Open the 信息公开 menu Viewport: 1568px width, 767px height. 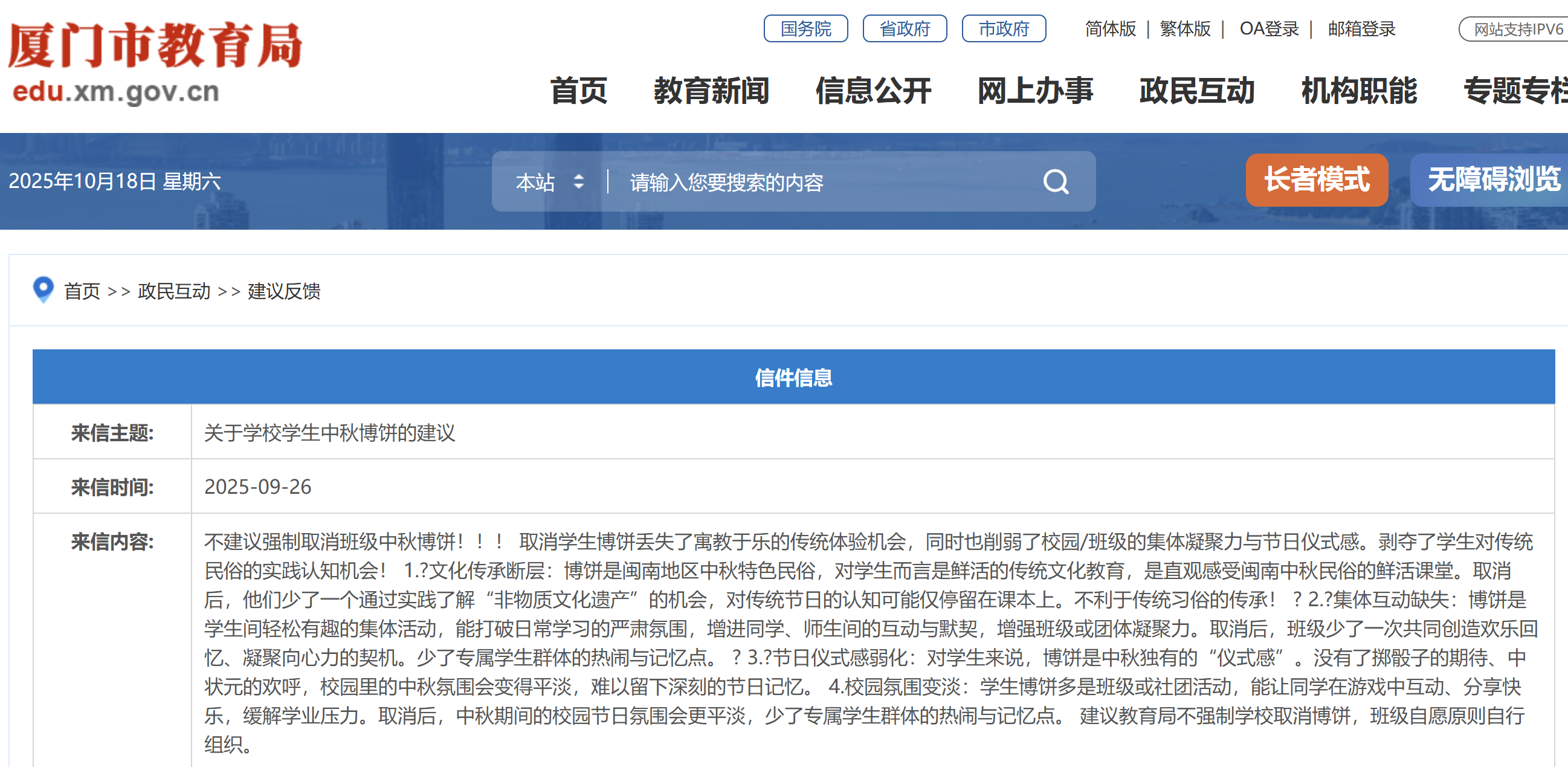pos(873,91)
